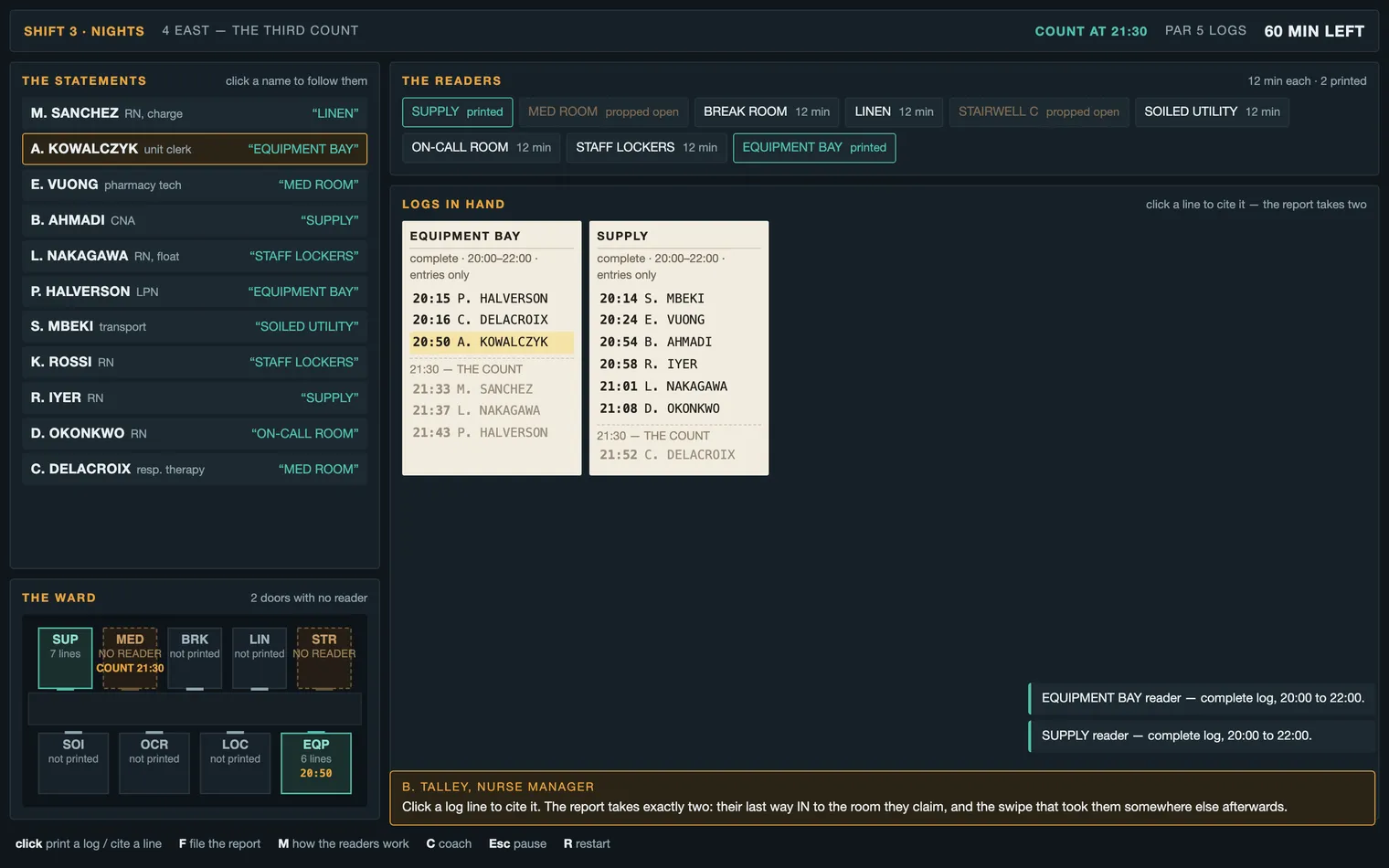Print the BREAK ROOM reader log
The height and width of the screenshot is (868, 1389).
[x=767, y=111]
